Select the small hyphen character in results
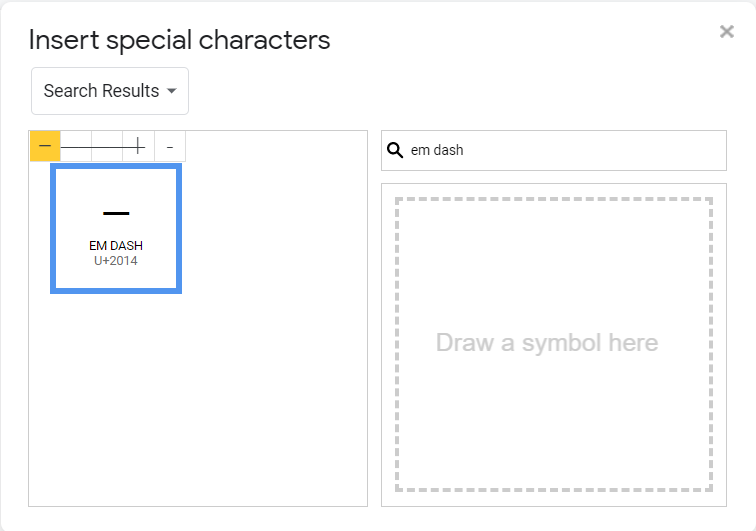The image size is (756, 531). coord(169,146)
